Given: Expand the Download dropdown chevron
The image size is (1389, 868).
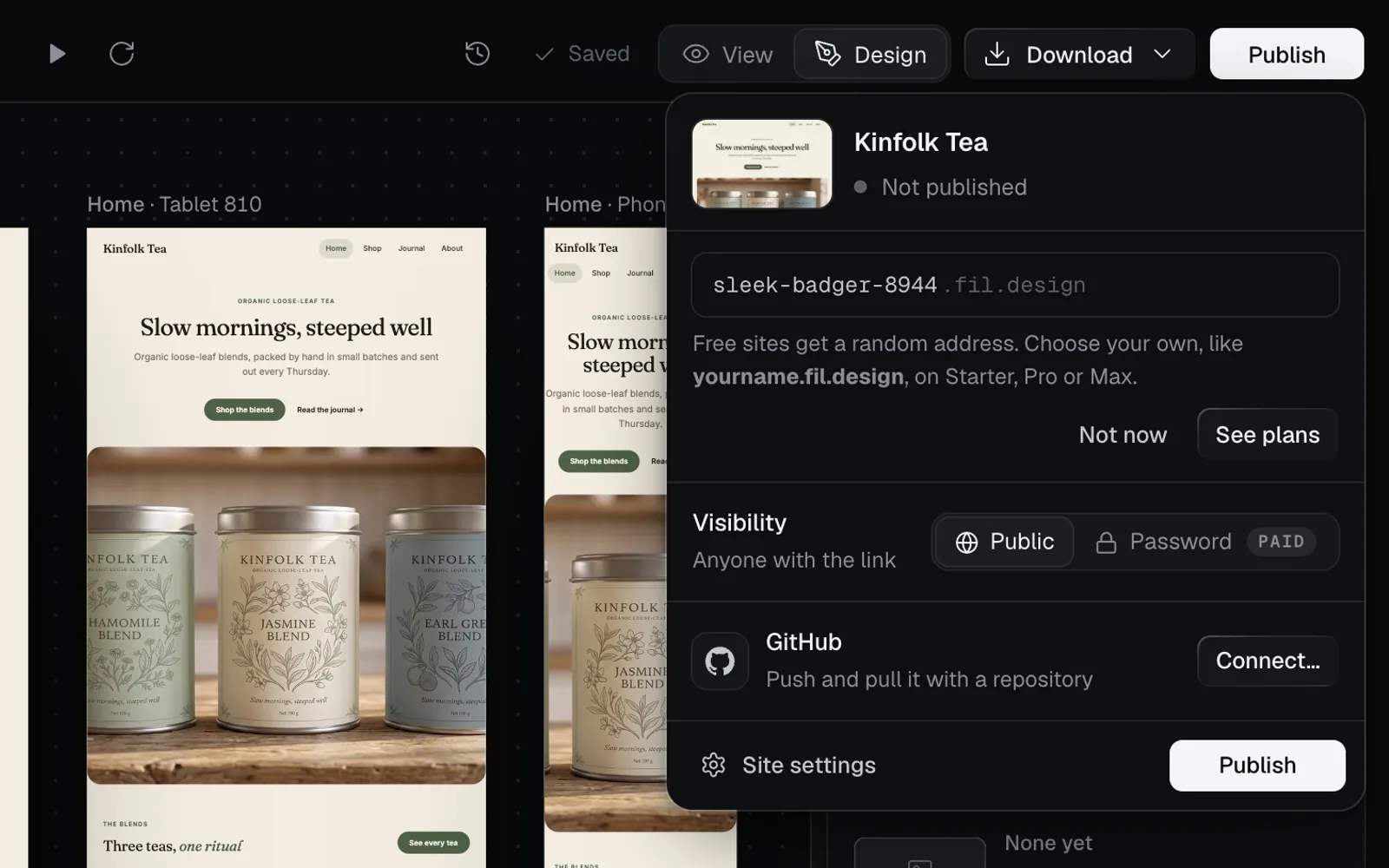Looking at the screenshot, I should 1162,54.
